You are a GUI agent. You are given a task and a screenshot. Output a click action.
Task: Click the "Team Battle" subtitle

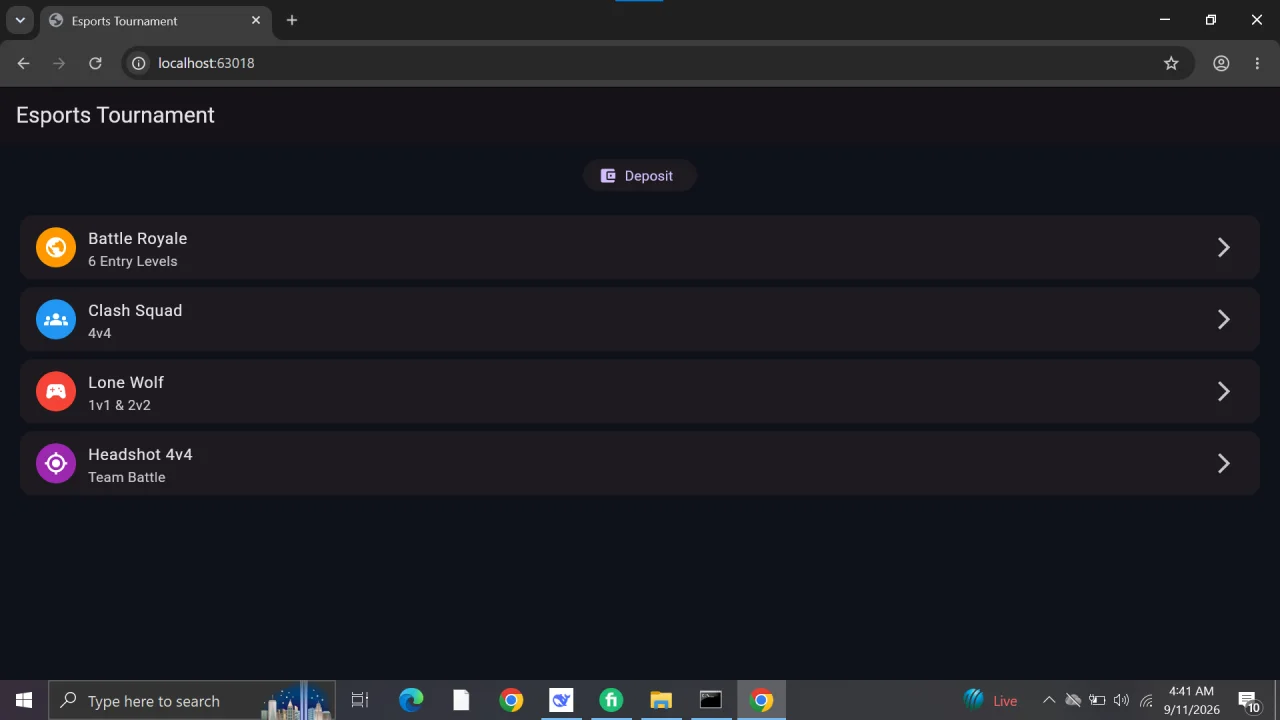click(127, 477)
